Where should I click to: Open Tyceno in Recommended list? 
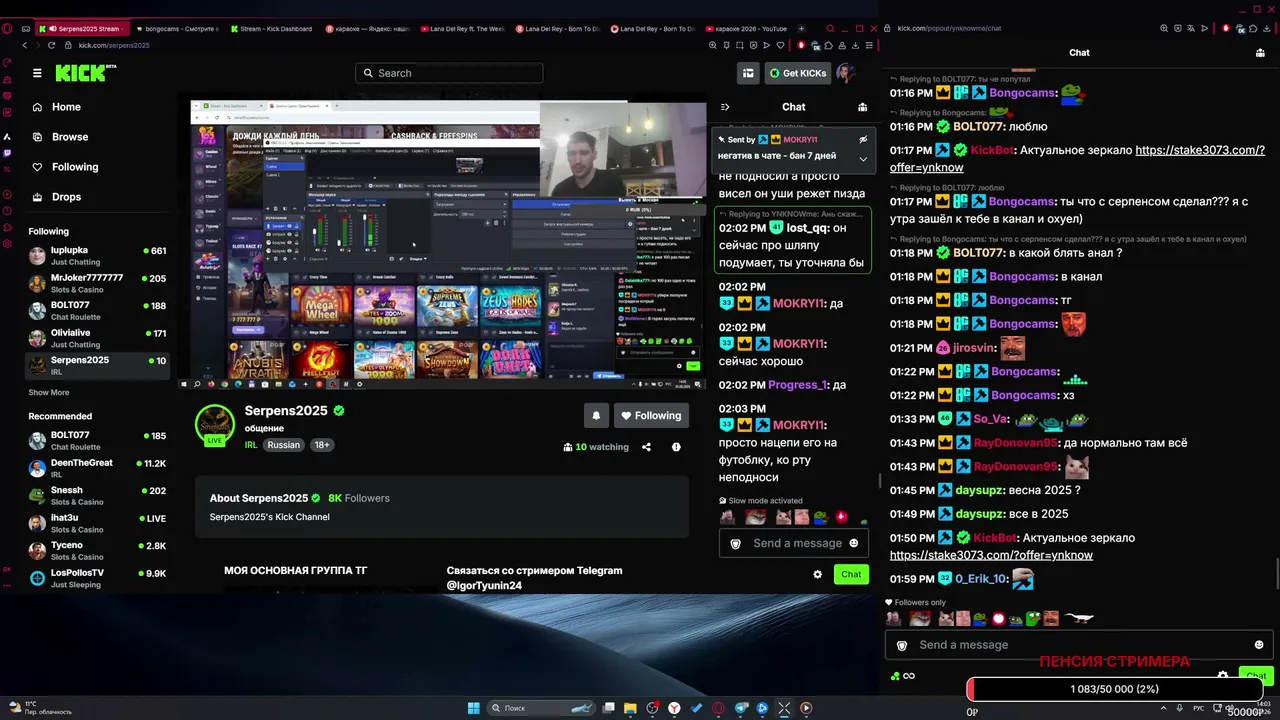[98, 550]
